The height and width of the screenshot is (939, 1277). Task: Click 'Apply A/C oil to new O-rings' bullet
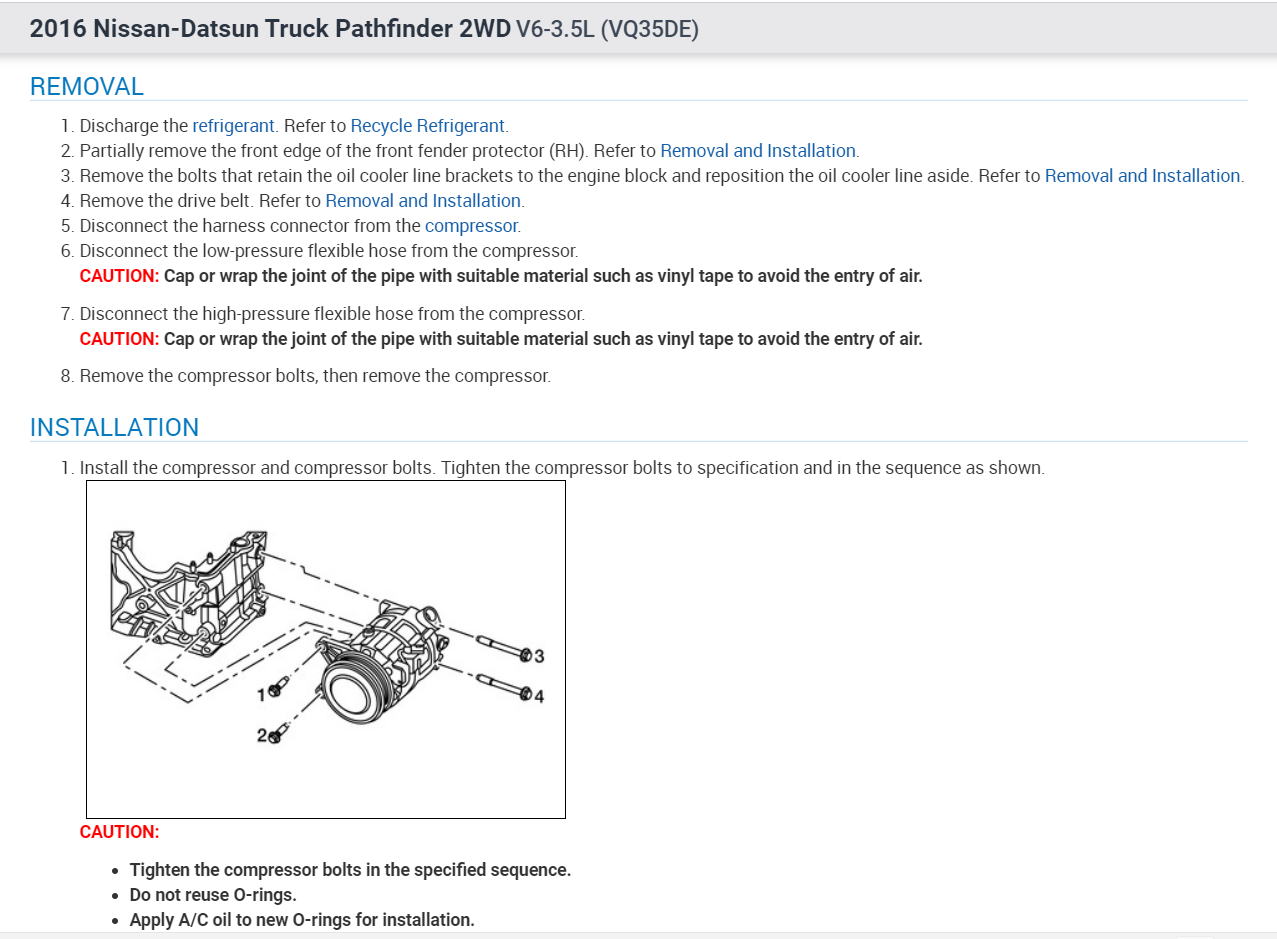(302, 920)
